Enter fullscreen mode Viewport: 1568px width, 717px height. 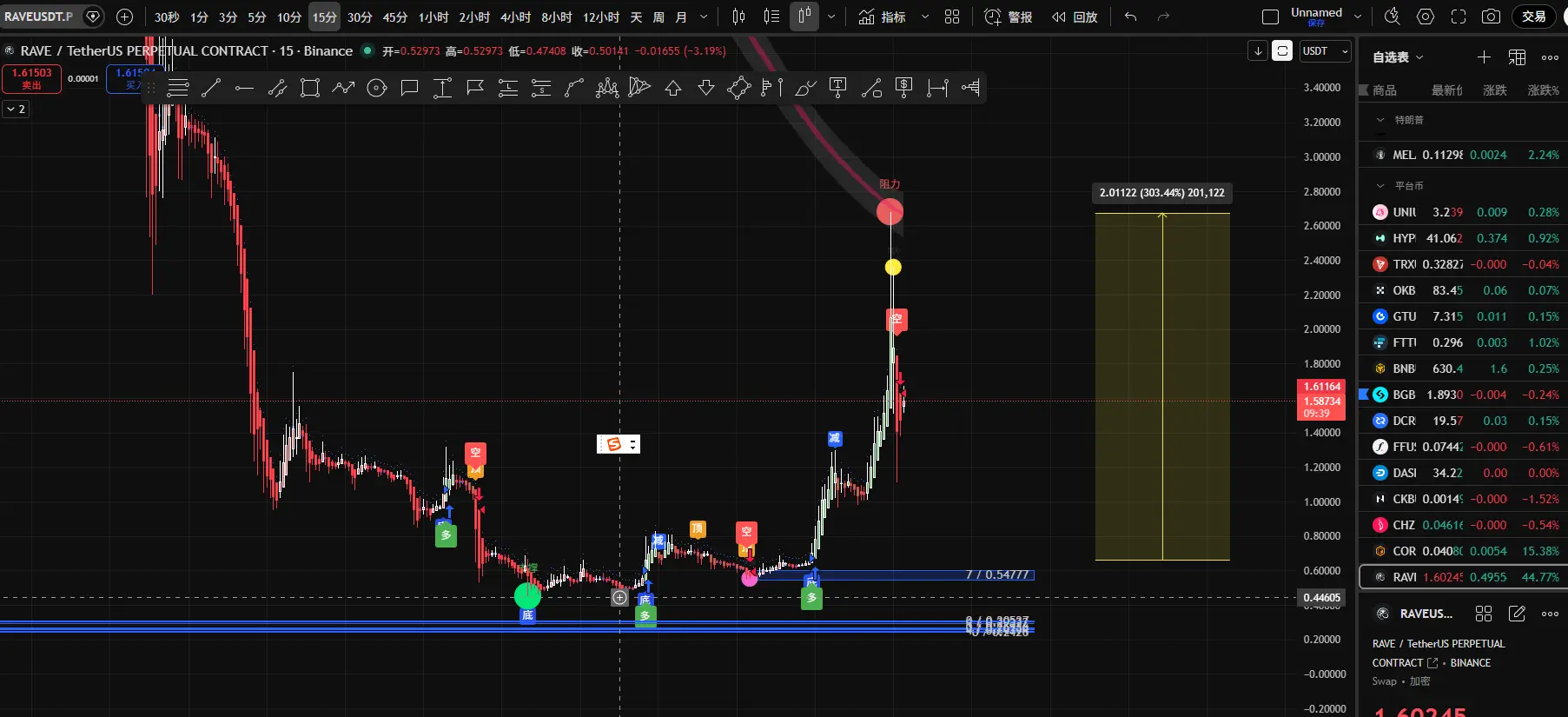point(1459,17)
